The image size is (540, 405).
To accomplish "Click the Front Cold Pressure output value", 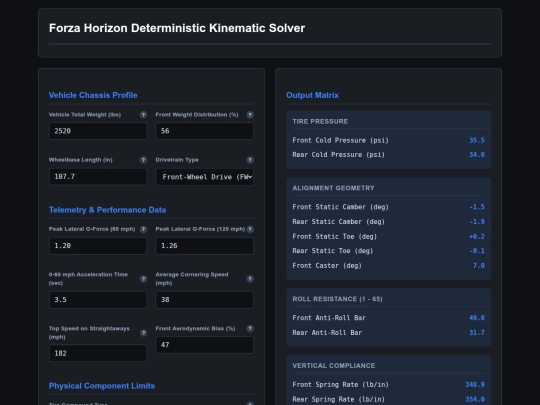I will (x=477, y=140).
